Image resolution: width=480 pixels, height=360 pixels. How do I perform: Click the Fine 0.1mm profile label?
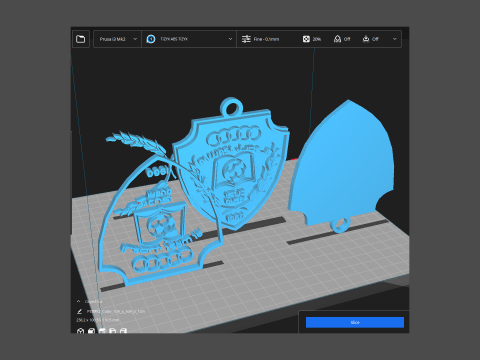coord(266,39)
